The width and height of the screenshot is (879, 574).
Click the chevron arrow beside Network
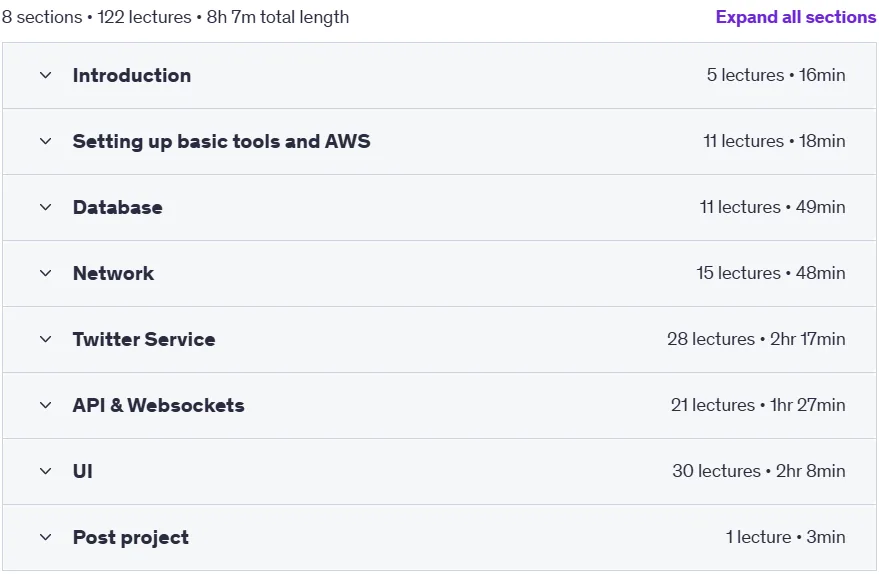click(45, 273)
